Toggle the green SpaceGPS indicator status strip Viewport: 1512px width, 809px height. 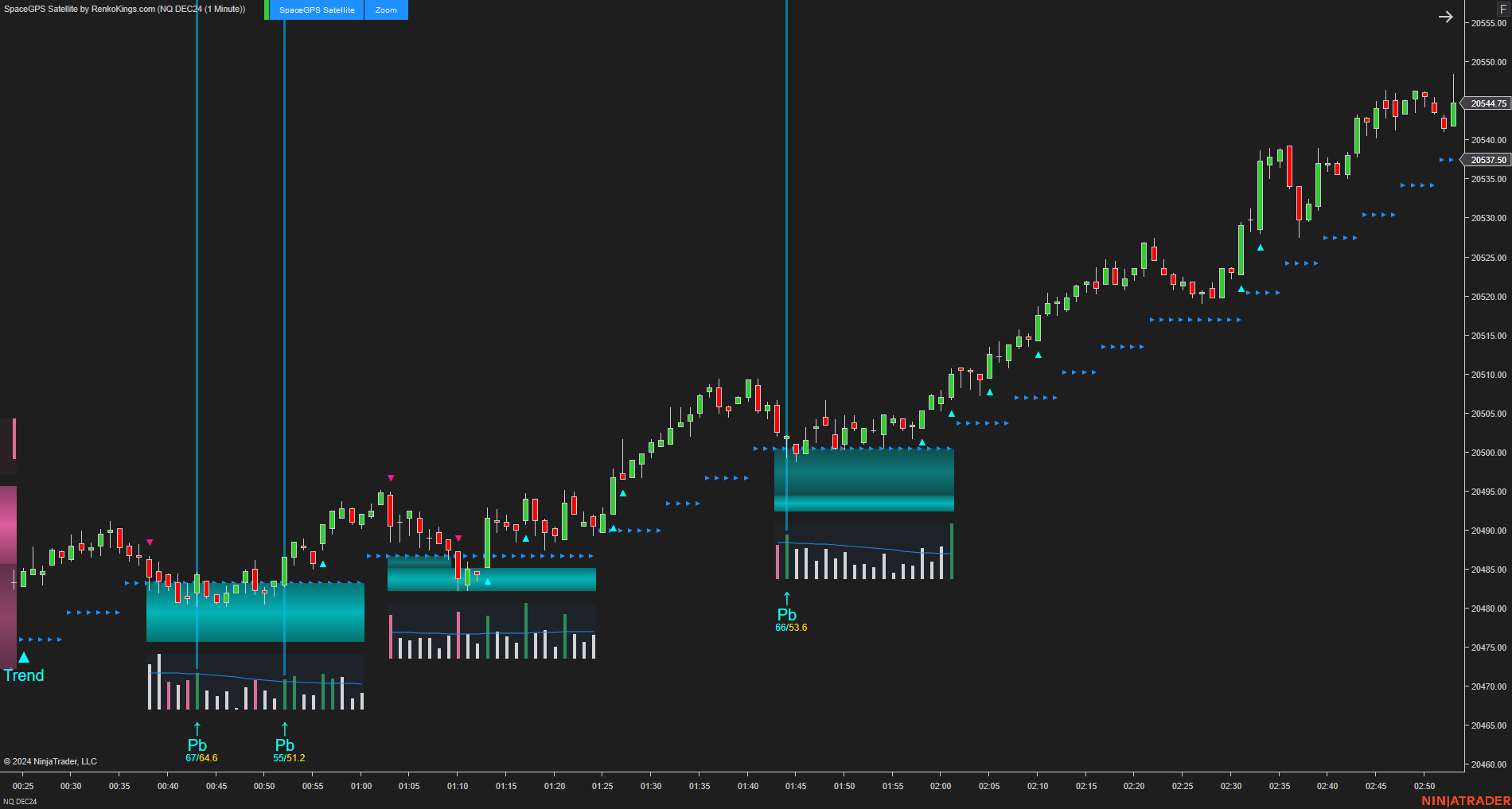click(265, 10)
